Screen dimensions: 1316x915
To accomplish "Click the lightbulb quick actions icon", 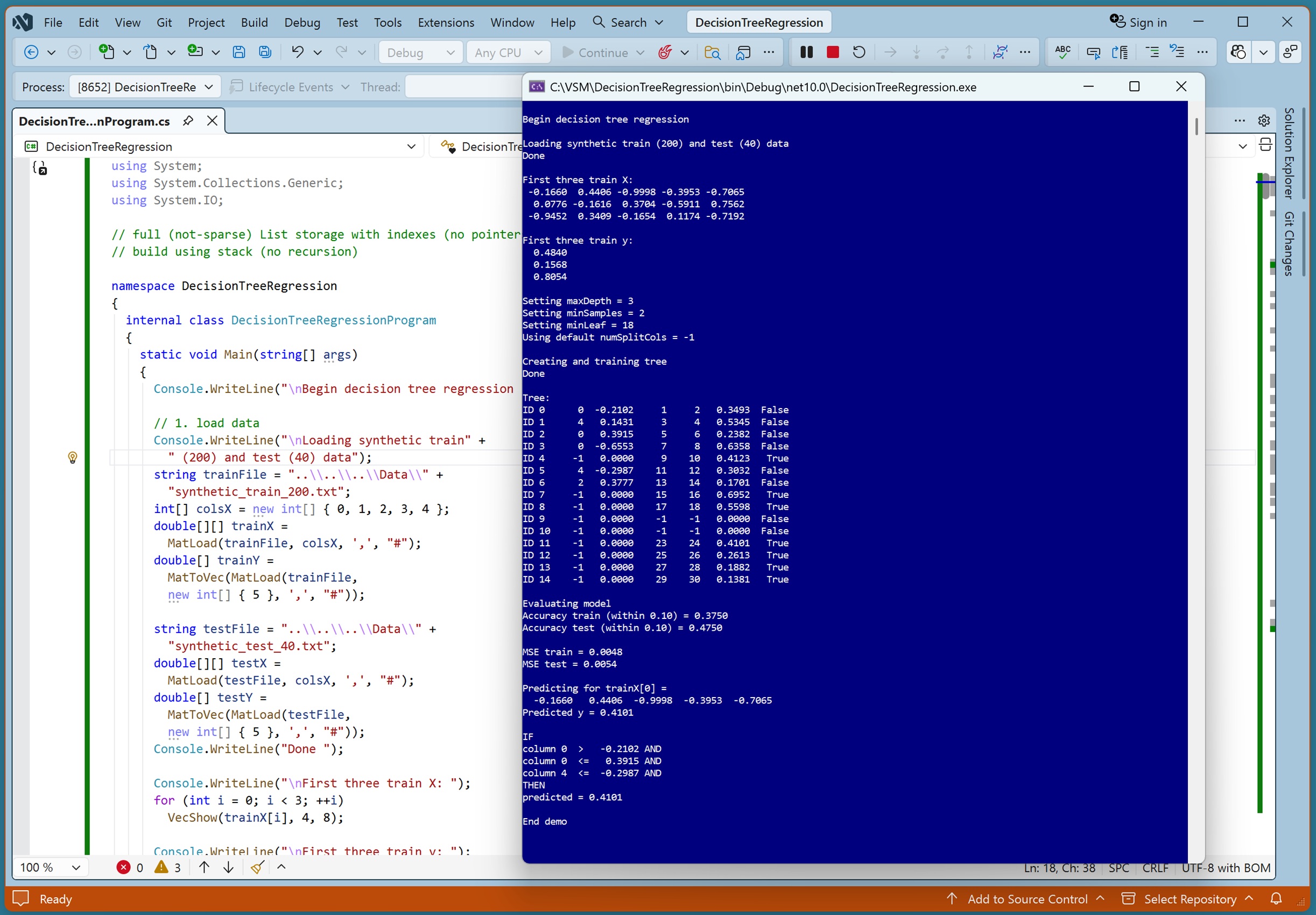I will pyautogui.click(x=72, y=457).
